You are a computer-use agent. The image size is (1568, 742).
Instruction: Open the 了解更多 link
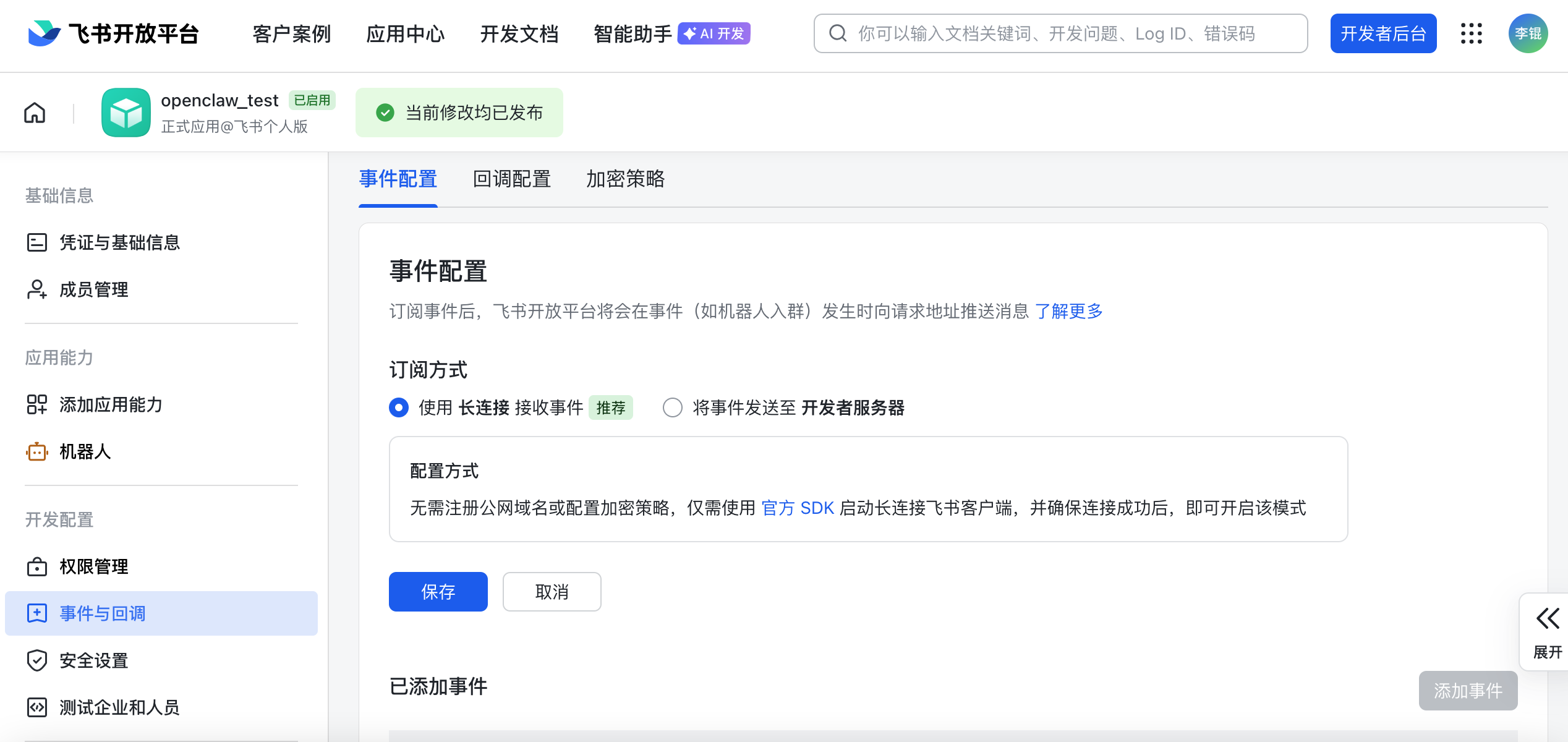click(1069, 311)
